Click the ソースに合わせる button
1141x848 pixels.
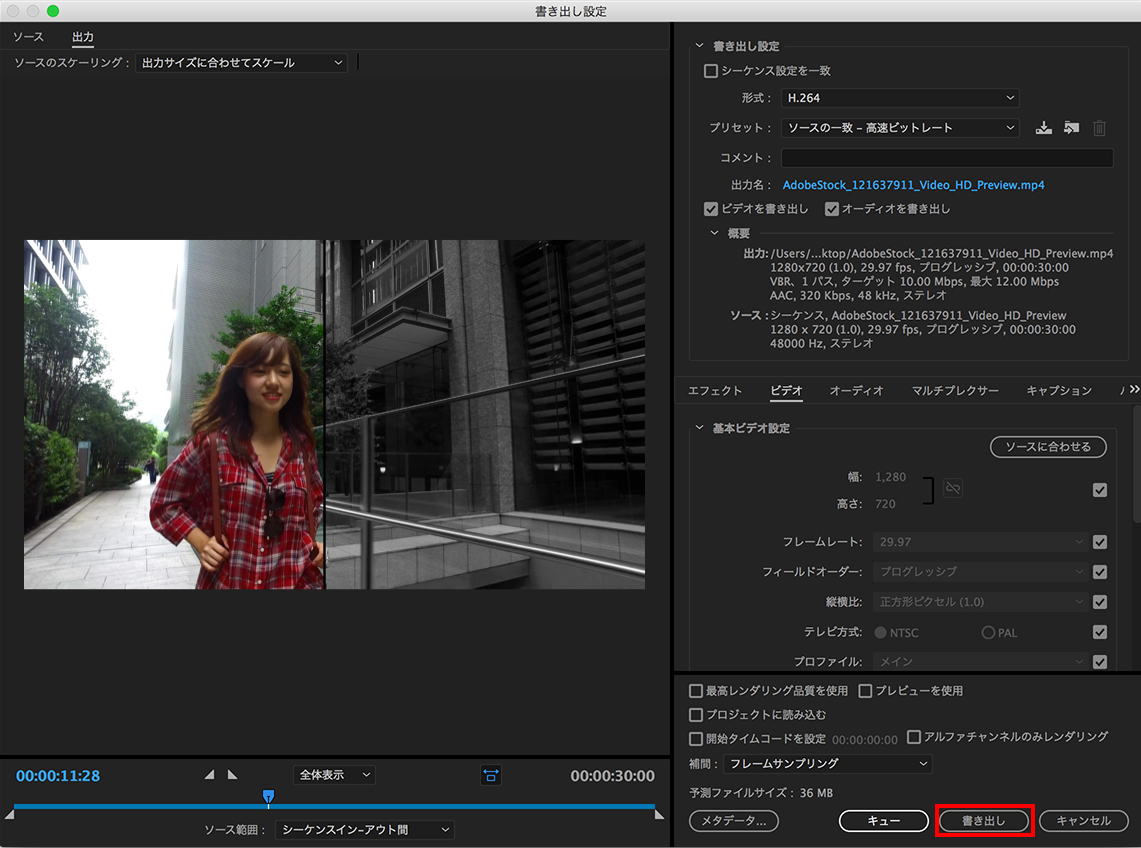point(1048,446)
